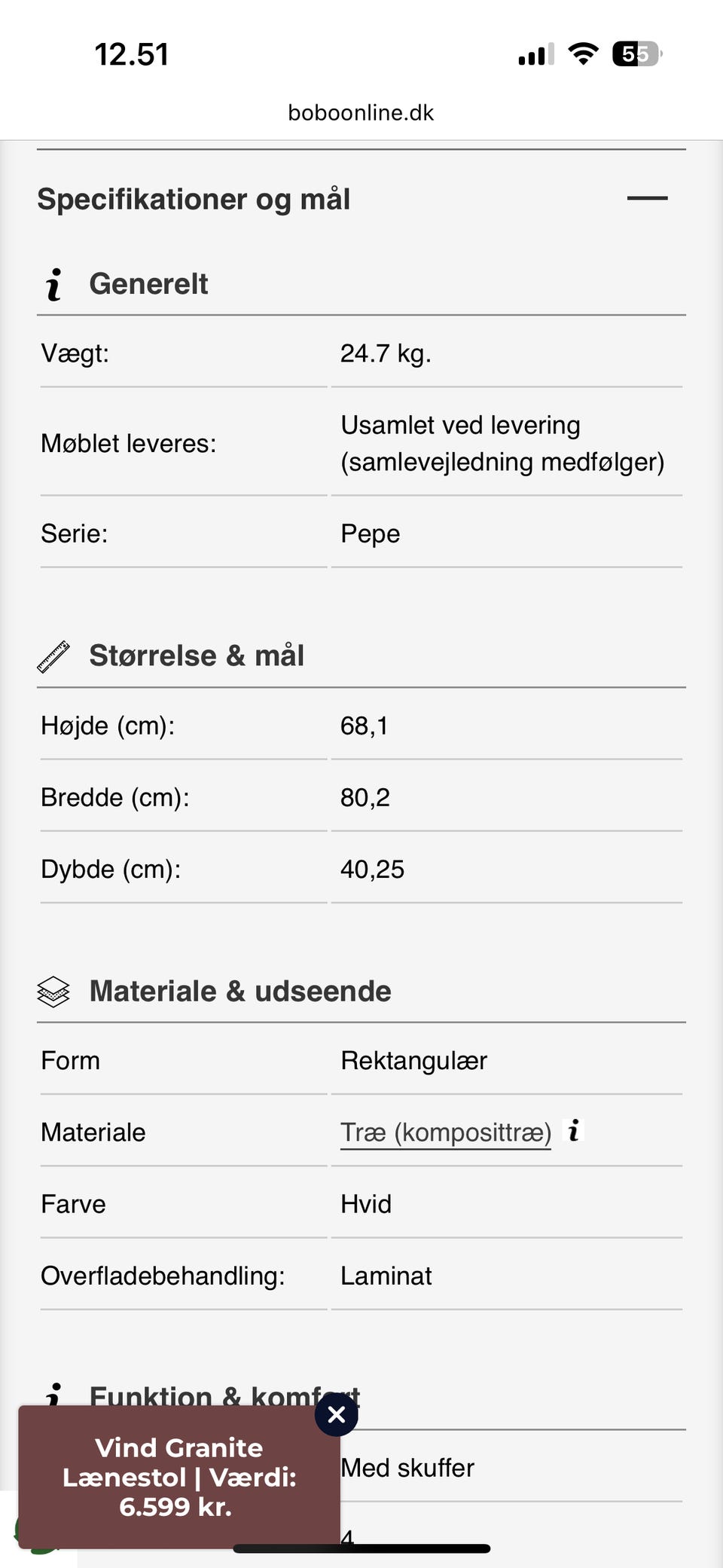Tap the Specifikationer og mål heading

[x=194, y=200]
